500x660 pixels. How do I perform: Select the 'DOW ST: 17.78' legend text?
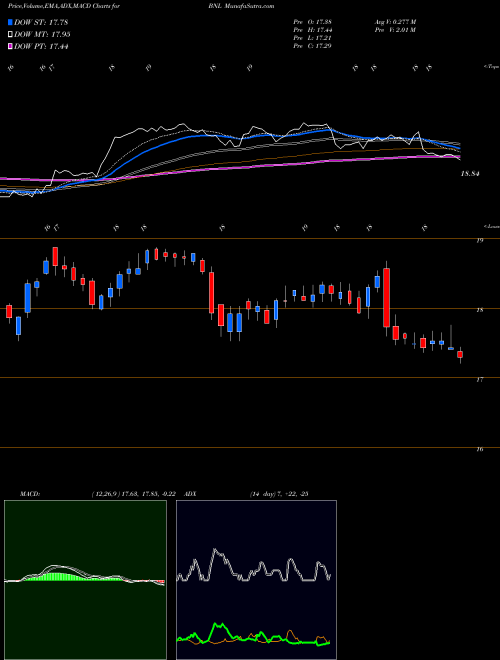pyautogui.click(x=41, y=22)
